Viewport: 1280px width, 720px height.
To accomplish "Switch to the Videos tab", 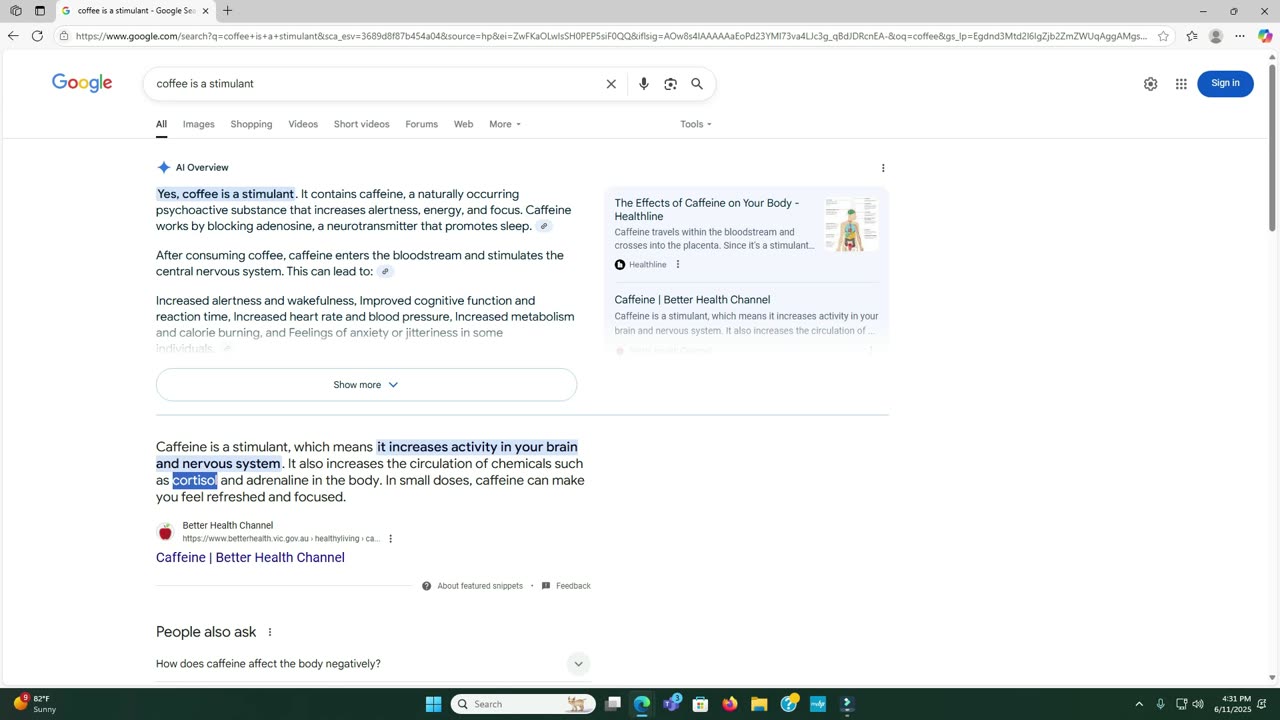I will pyautogui.click(x=303, y=124).
